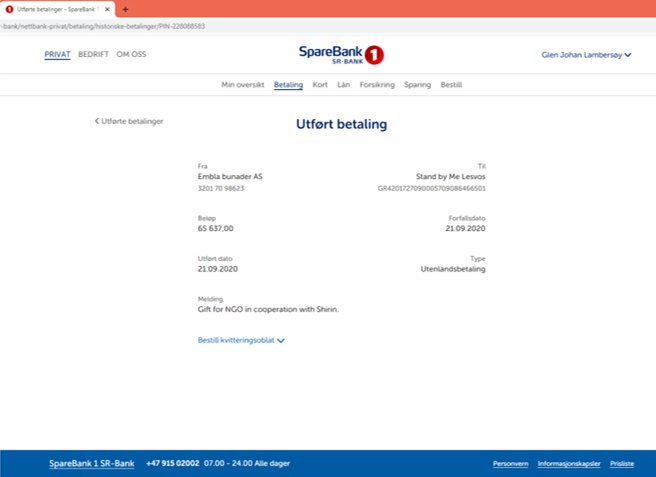Viewport: 656px width, 477px height.
Task: Click the SpareBank 1 SR-Bank logo
Action: [x=340, y=54]
